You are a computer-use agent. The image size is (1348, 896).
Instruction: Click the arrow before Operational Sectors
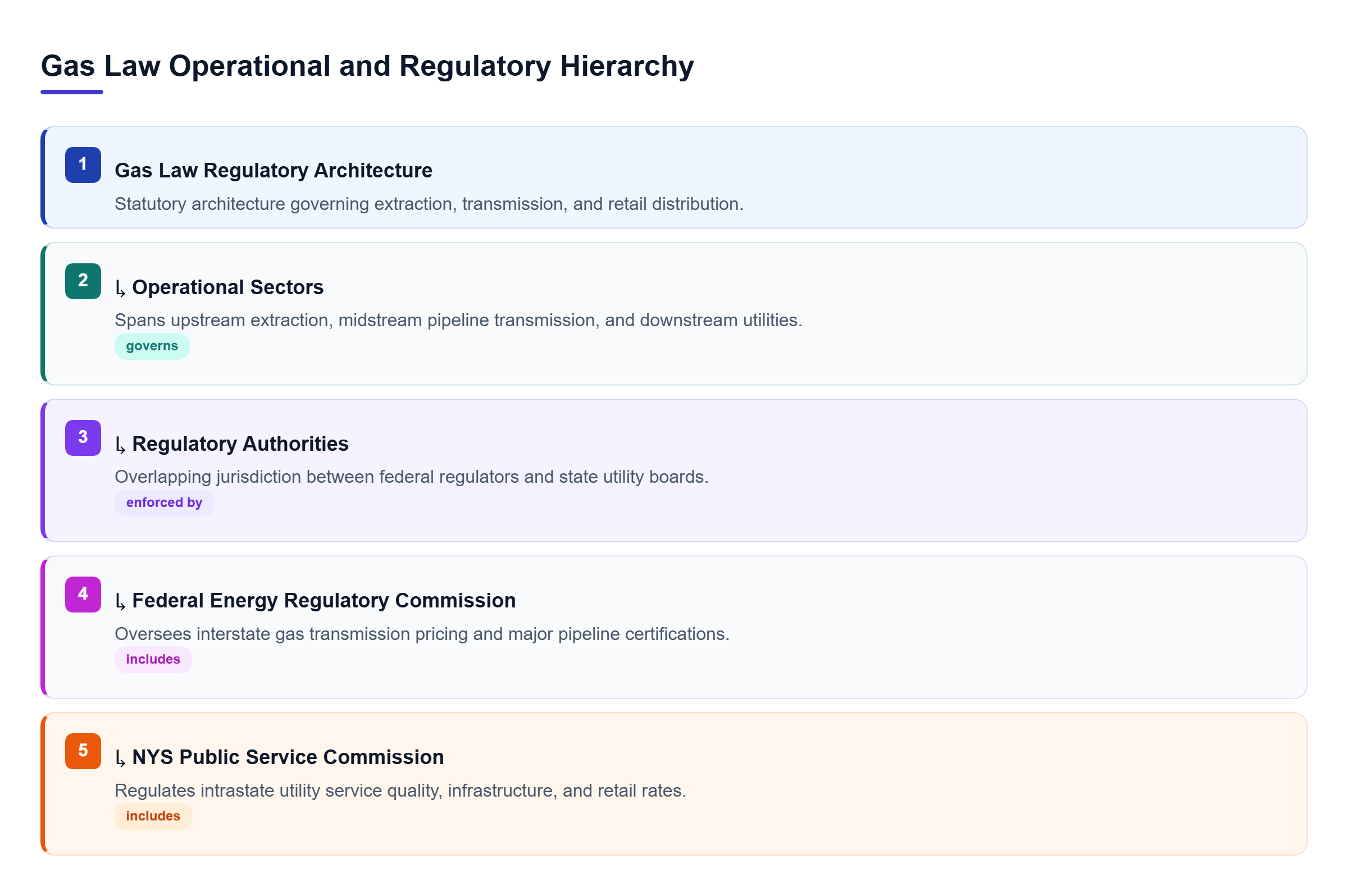[121, 288]
